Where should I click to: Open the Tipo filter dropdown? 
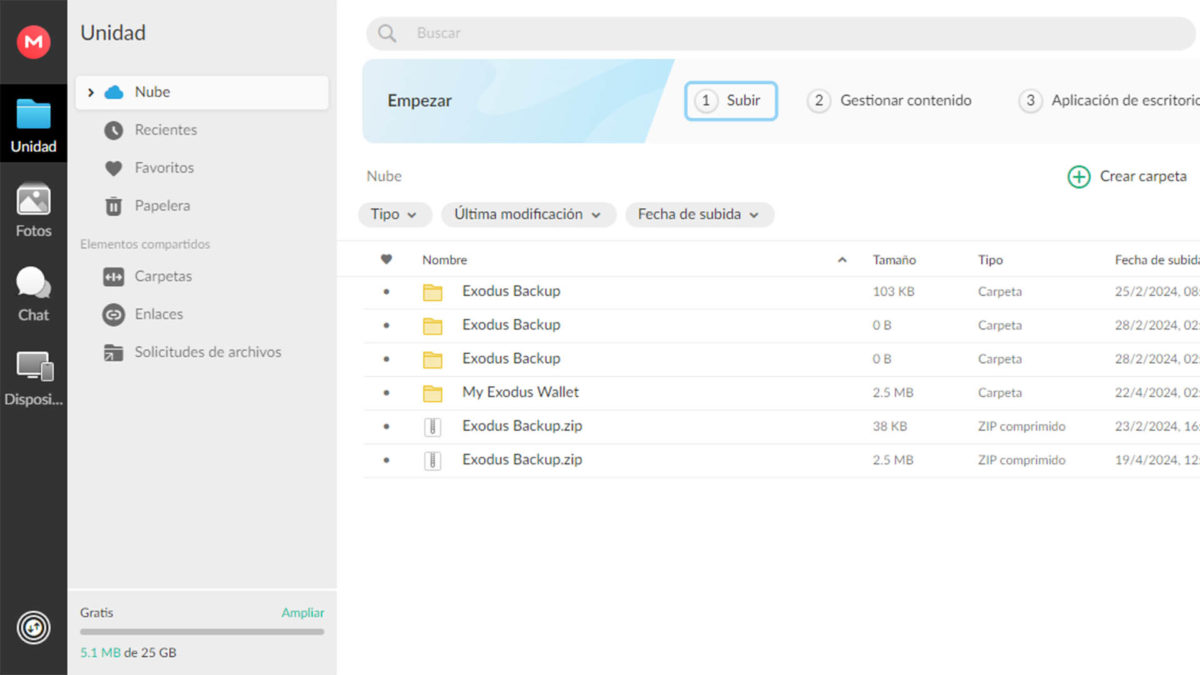(395, 214)
